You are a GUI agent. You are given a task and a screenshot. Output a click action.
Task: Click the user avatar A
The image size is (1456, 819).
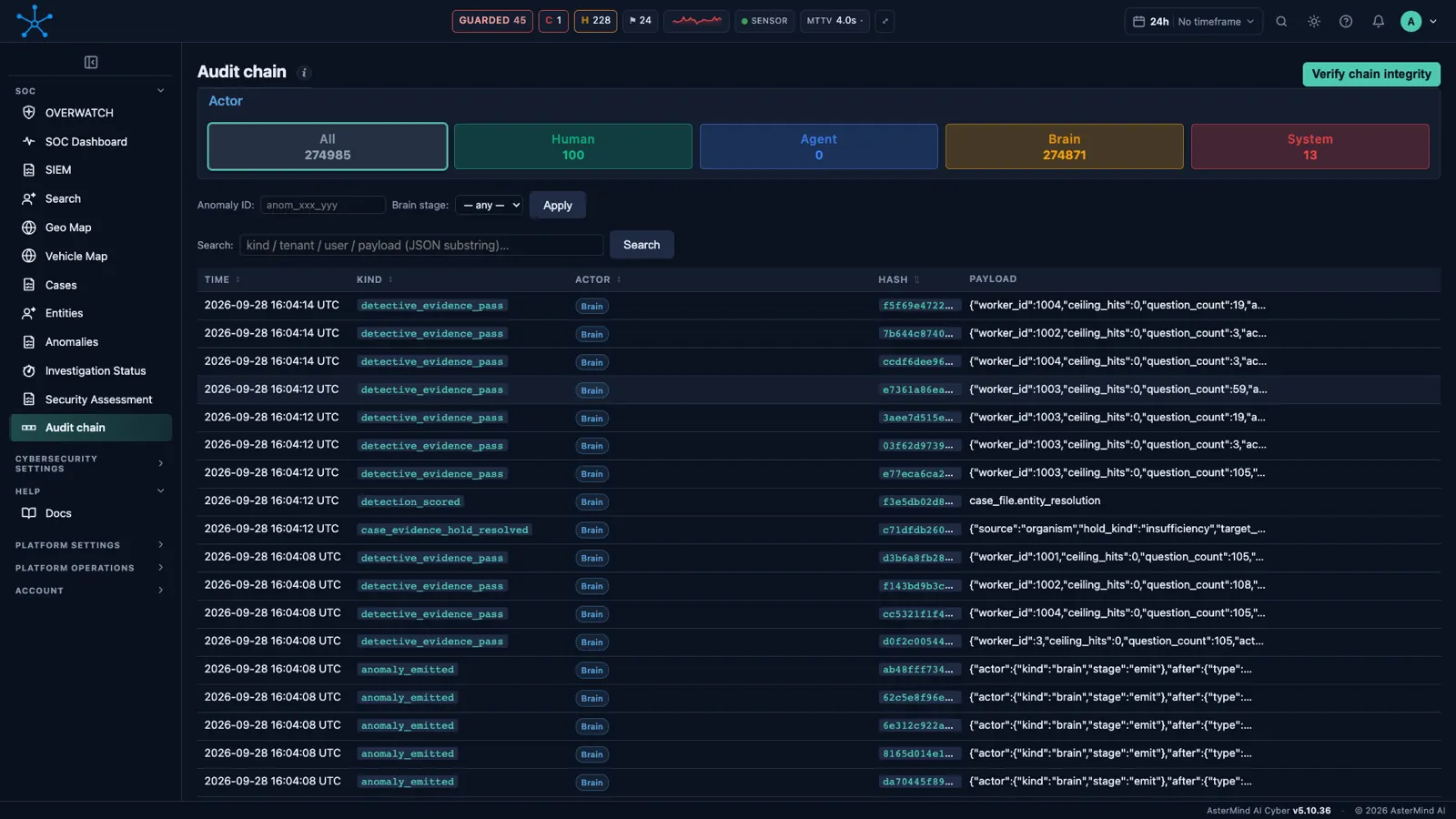(1410, 21)
